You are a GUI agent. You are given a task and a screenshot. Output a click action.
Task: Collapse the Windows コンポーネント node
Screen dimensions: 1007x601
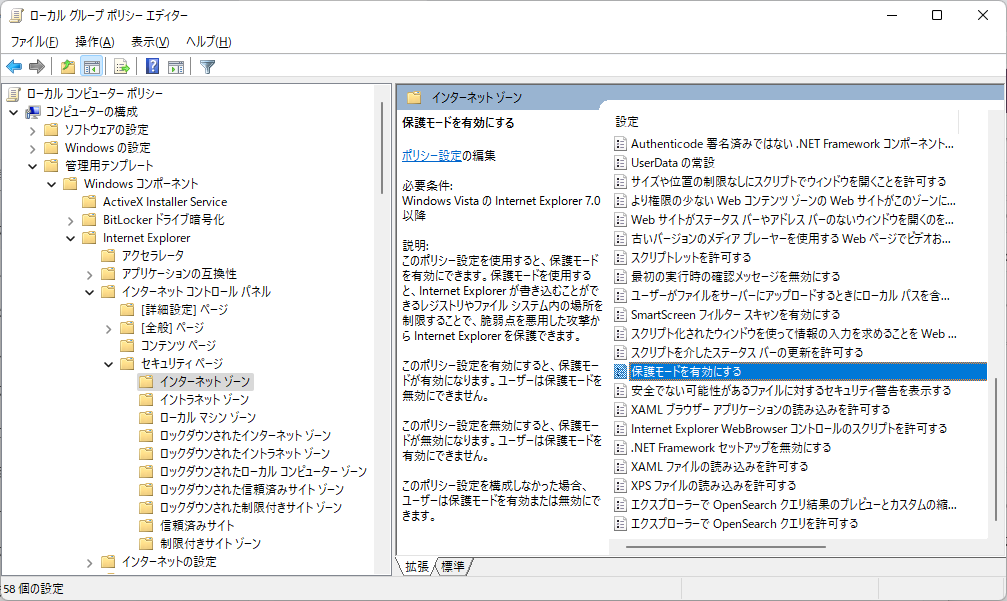(x=51, y=184)
